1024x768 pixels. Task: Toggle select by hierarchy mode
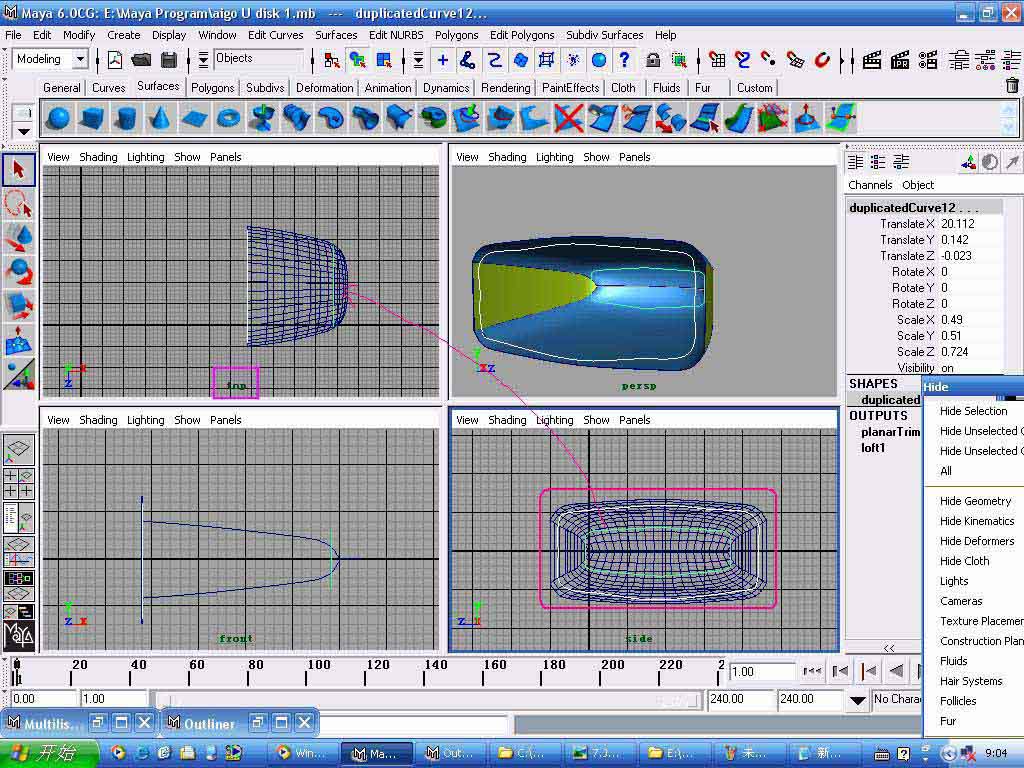click(332, 60)
